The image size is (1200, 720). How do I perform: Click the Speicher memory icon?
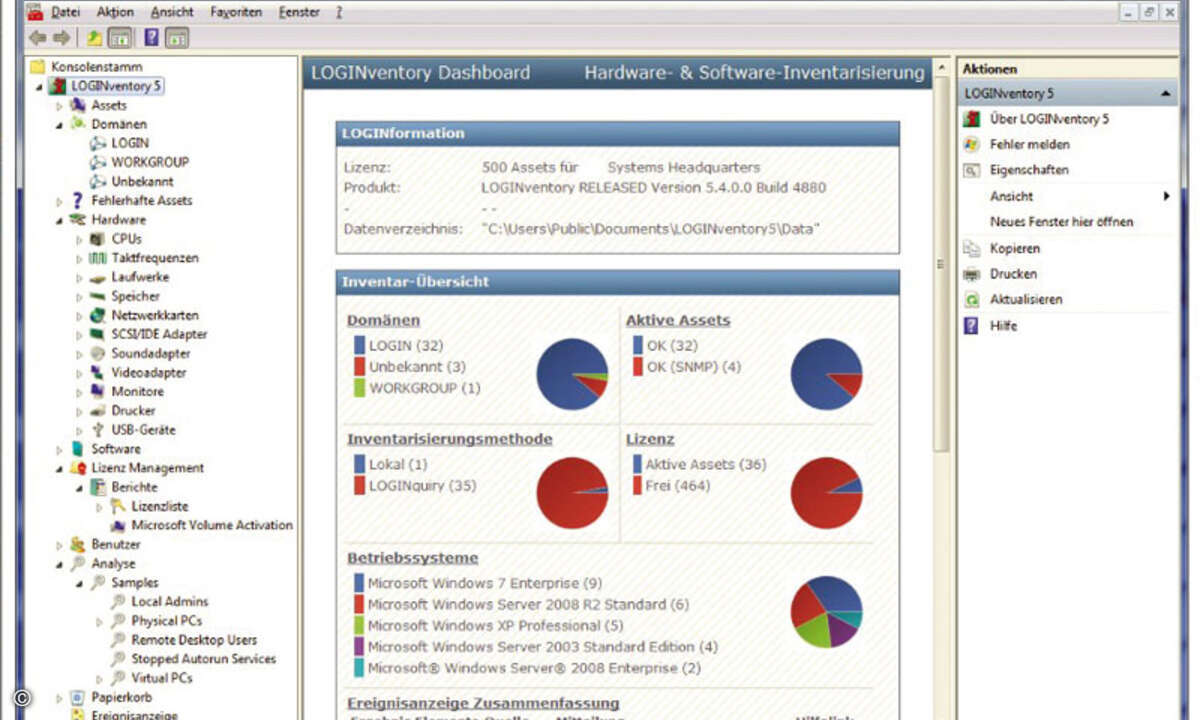pos(97,296)
